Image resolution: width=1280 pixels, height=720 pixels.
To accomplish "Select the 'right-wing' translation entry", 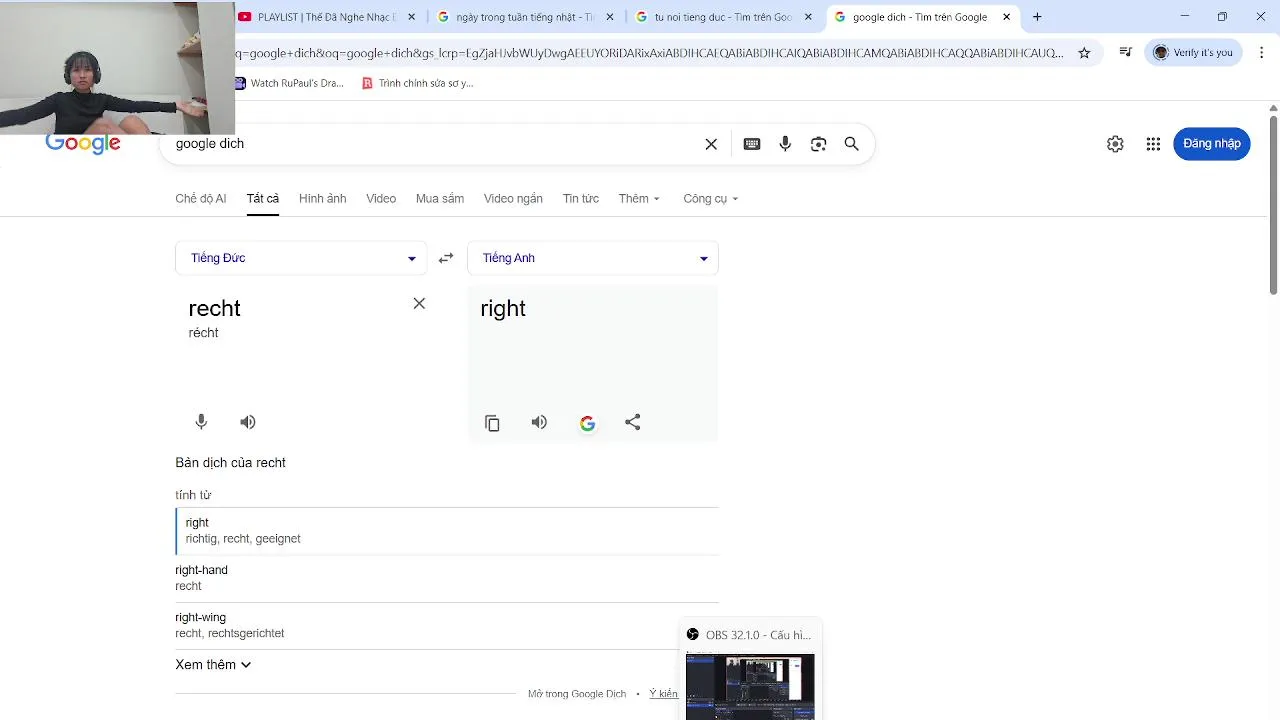I will click(x=447, y=626).
